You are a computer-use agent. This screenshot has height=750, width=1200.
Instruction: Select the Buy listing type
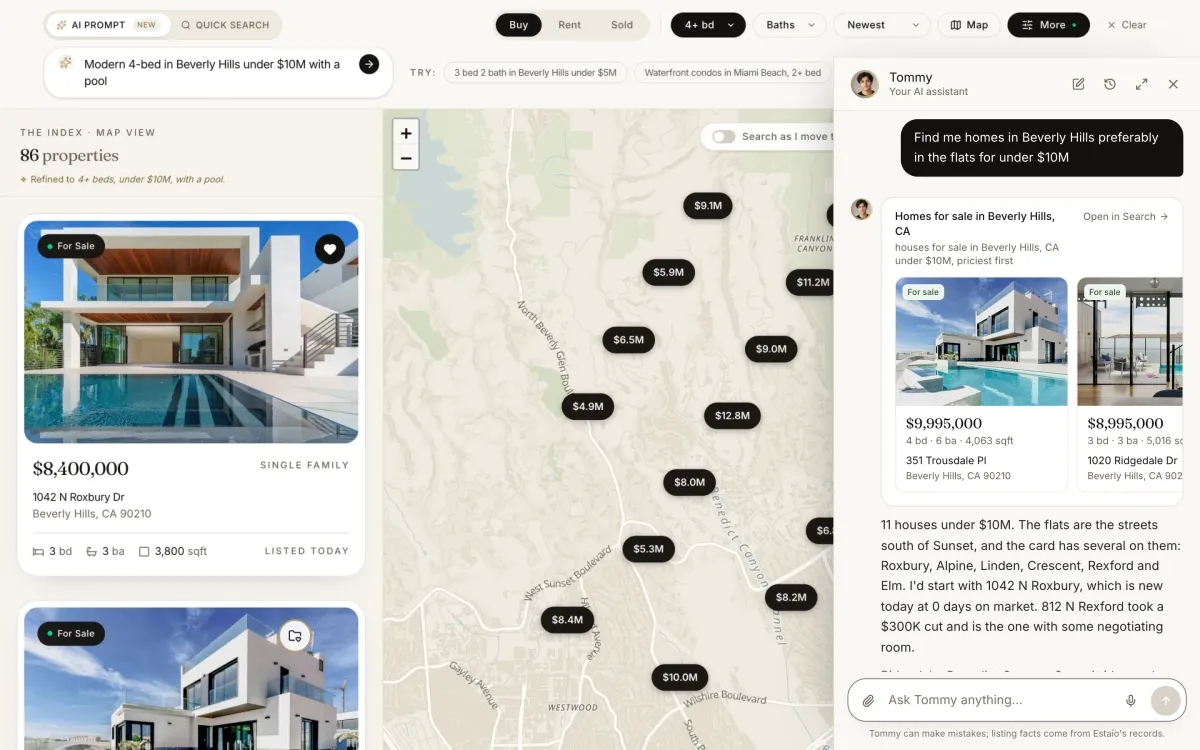(518, 25)
